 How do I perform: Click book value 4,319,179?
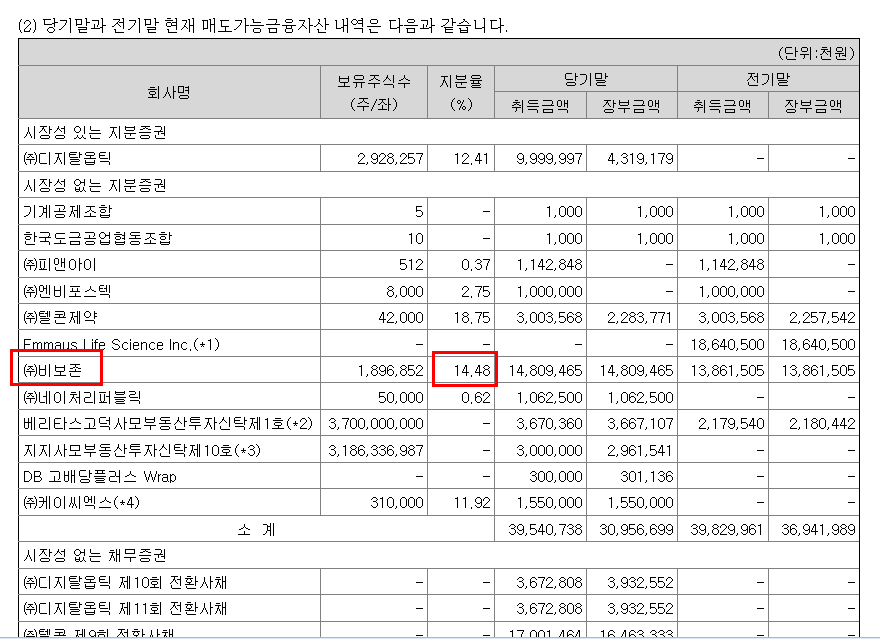(x=640, y=159)
